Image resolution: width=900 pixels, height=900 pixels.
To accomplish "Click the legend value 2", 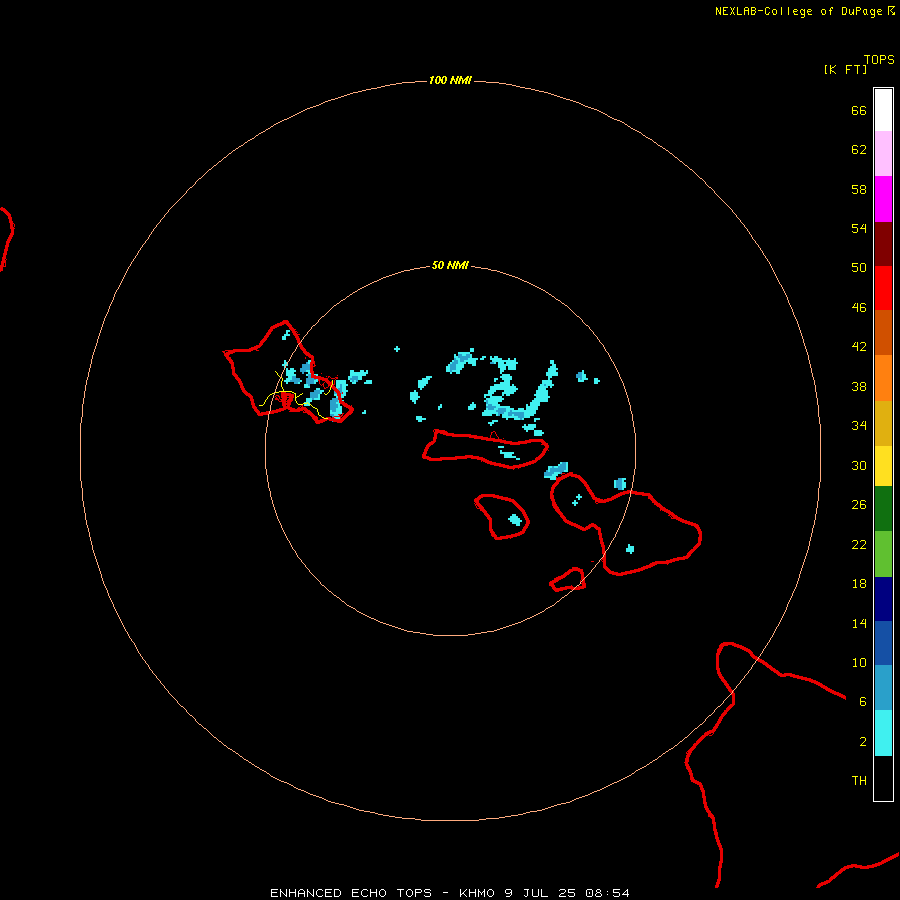I will point(862,742).
